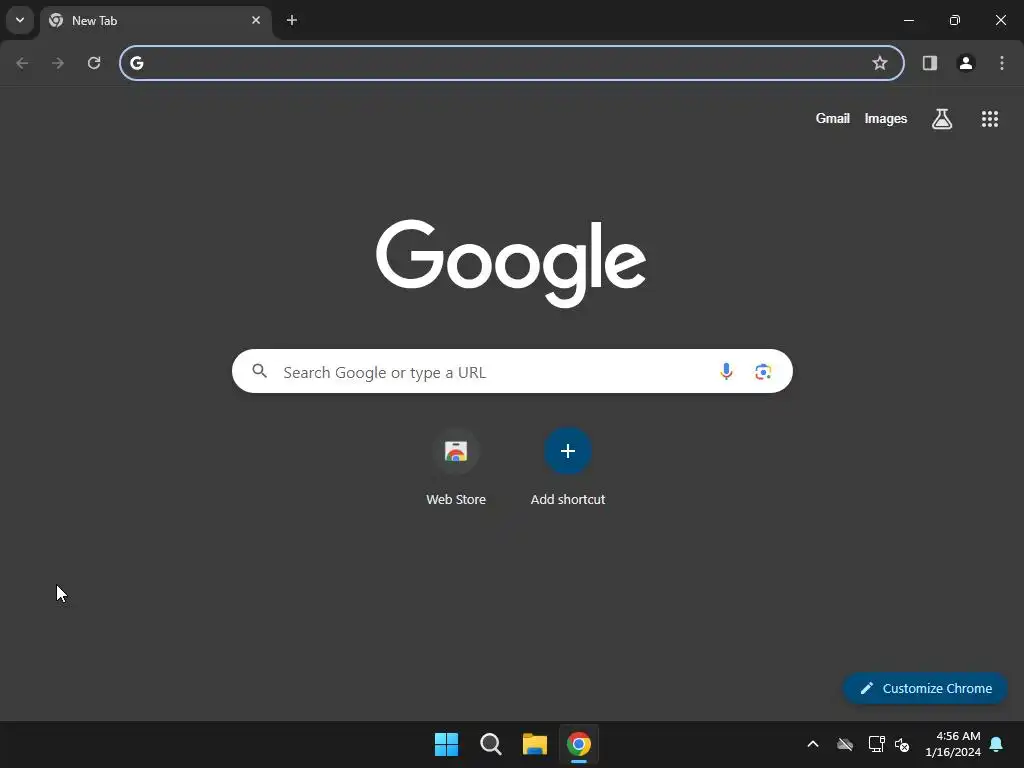
Task: Open the clock and date panel
Action: pos(953,744)
